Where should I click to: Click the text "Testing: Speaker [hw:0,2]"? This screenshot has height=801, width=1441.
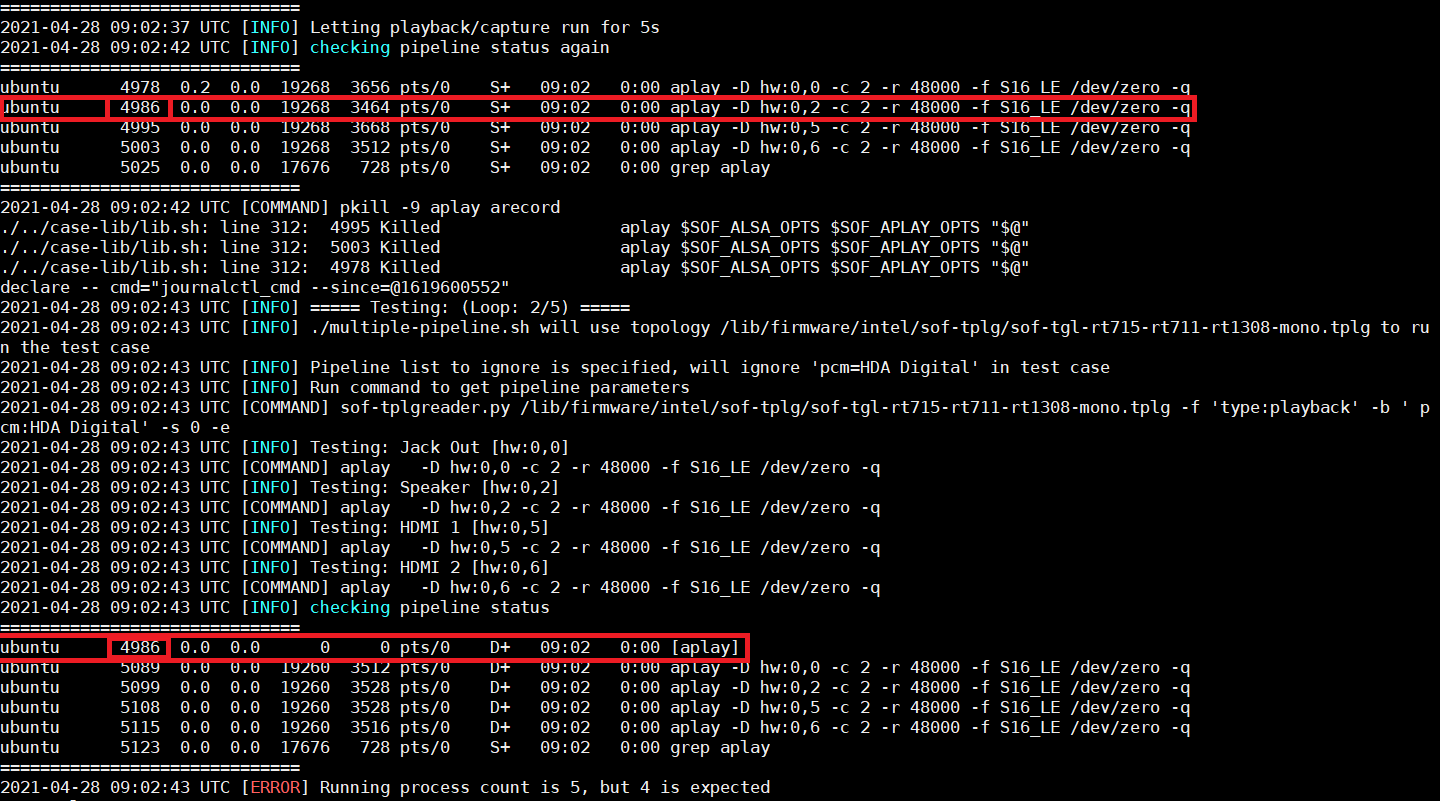point(435,488)
